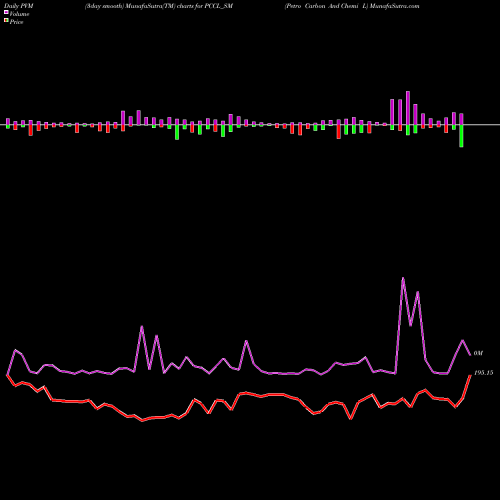Screen dimensions: 500x500
Task: Click the 'MunafaSutra.com' text in header
Action: (x=394, y=6)
